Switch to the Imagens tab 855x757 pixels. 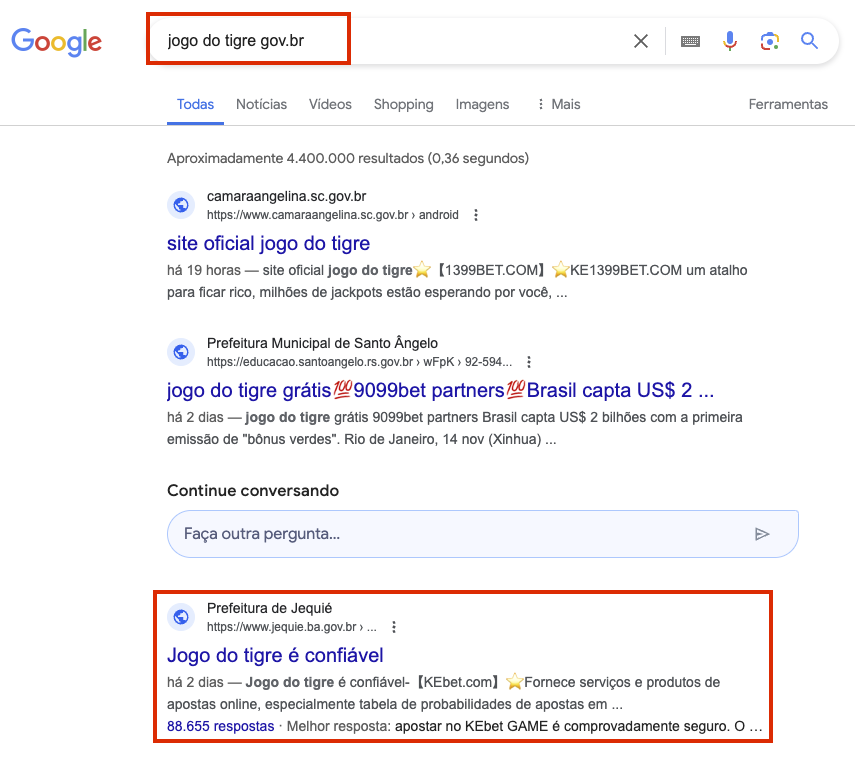pyautogui.click(x=482, y=104)
